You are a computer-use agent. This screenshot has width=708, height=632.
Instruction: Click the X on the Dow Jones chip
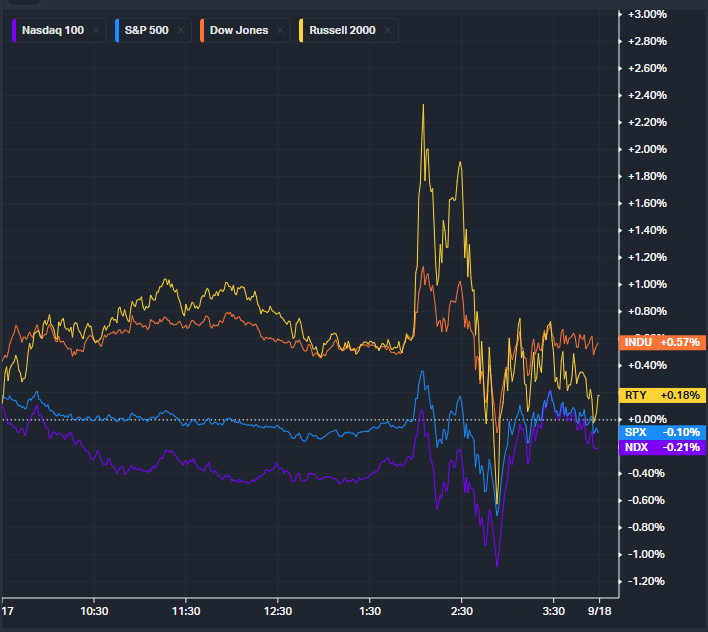282,30
